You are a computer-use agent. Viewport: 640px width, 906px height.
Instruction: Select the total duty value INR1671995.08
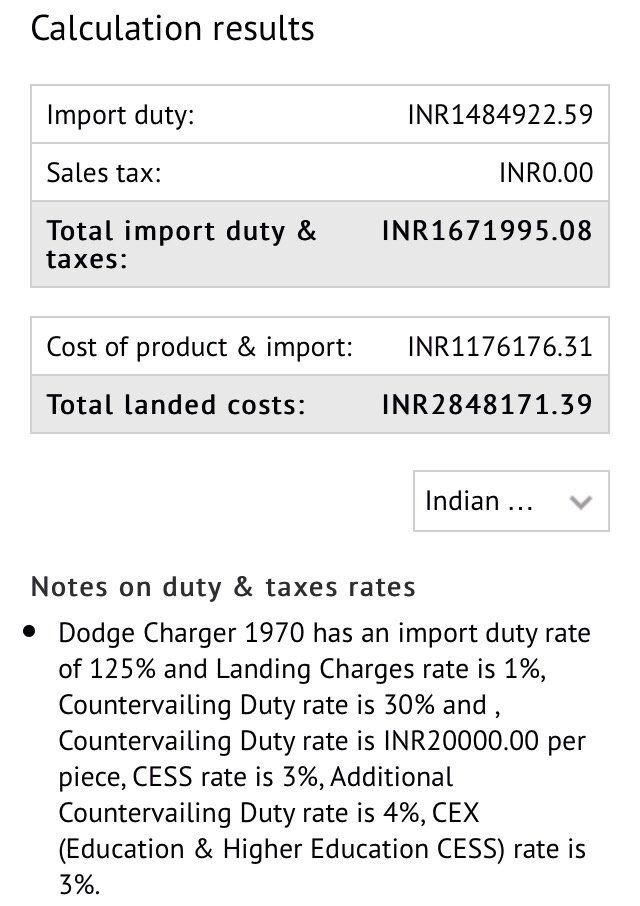487,231
